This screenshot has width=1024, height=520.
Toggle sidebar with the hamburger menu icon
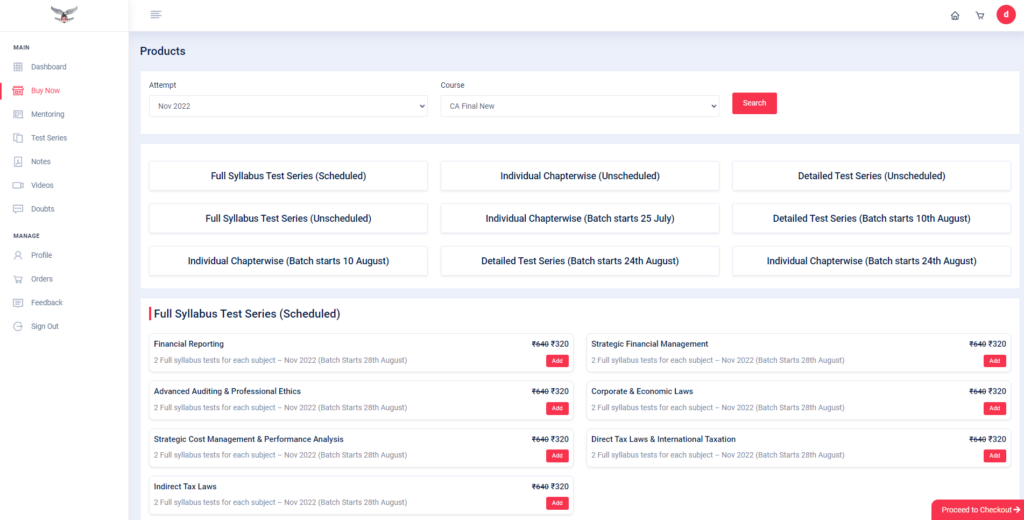pyautogui.click(x=155, y=14)
